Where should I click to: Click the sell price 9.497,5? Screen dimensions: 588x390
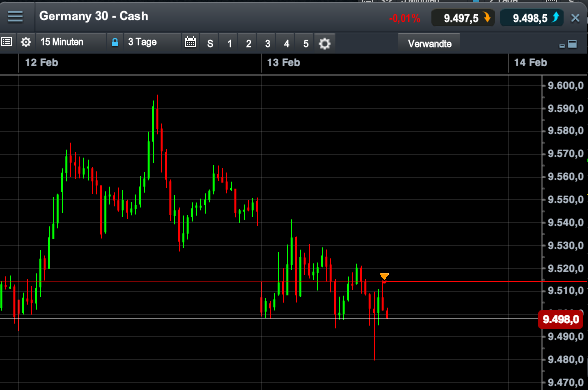pos(463,18)
